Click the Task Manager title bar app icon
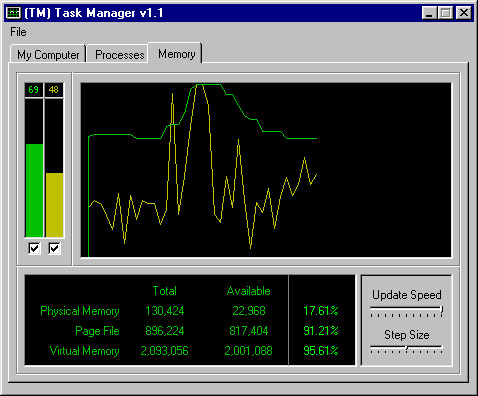 click(14, 13)
